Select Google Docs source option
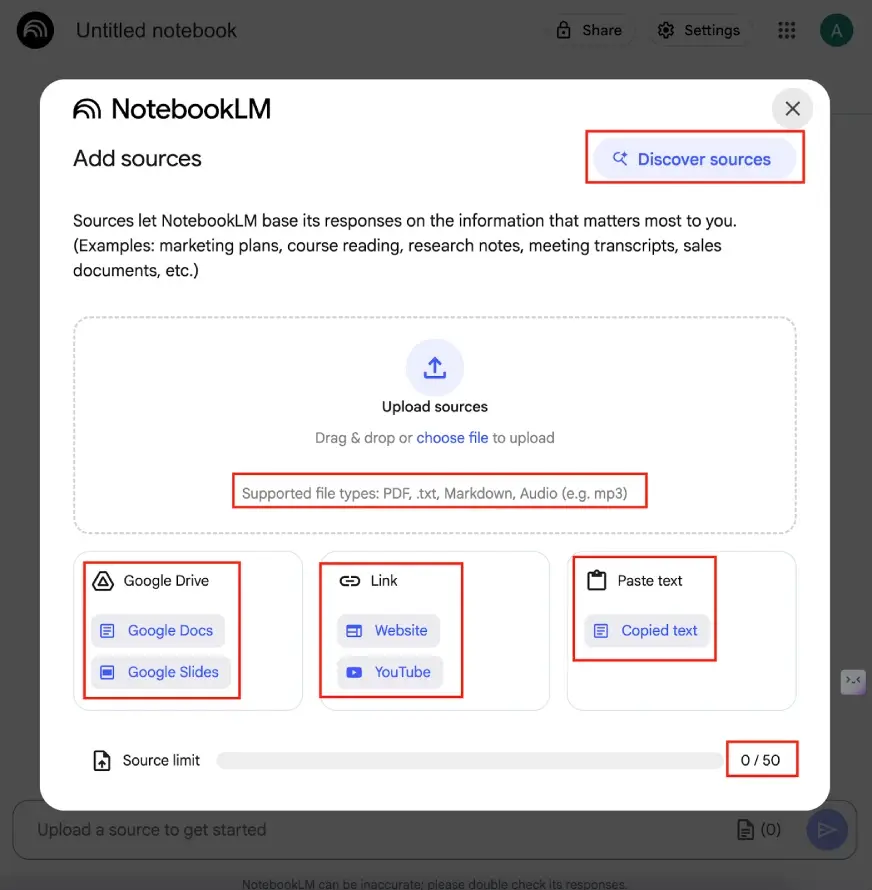The width and height of the screenshot is (872, 890). (158, 631)
